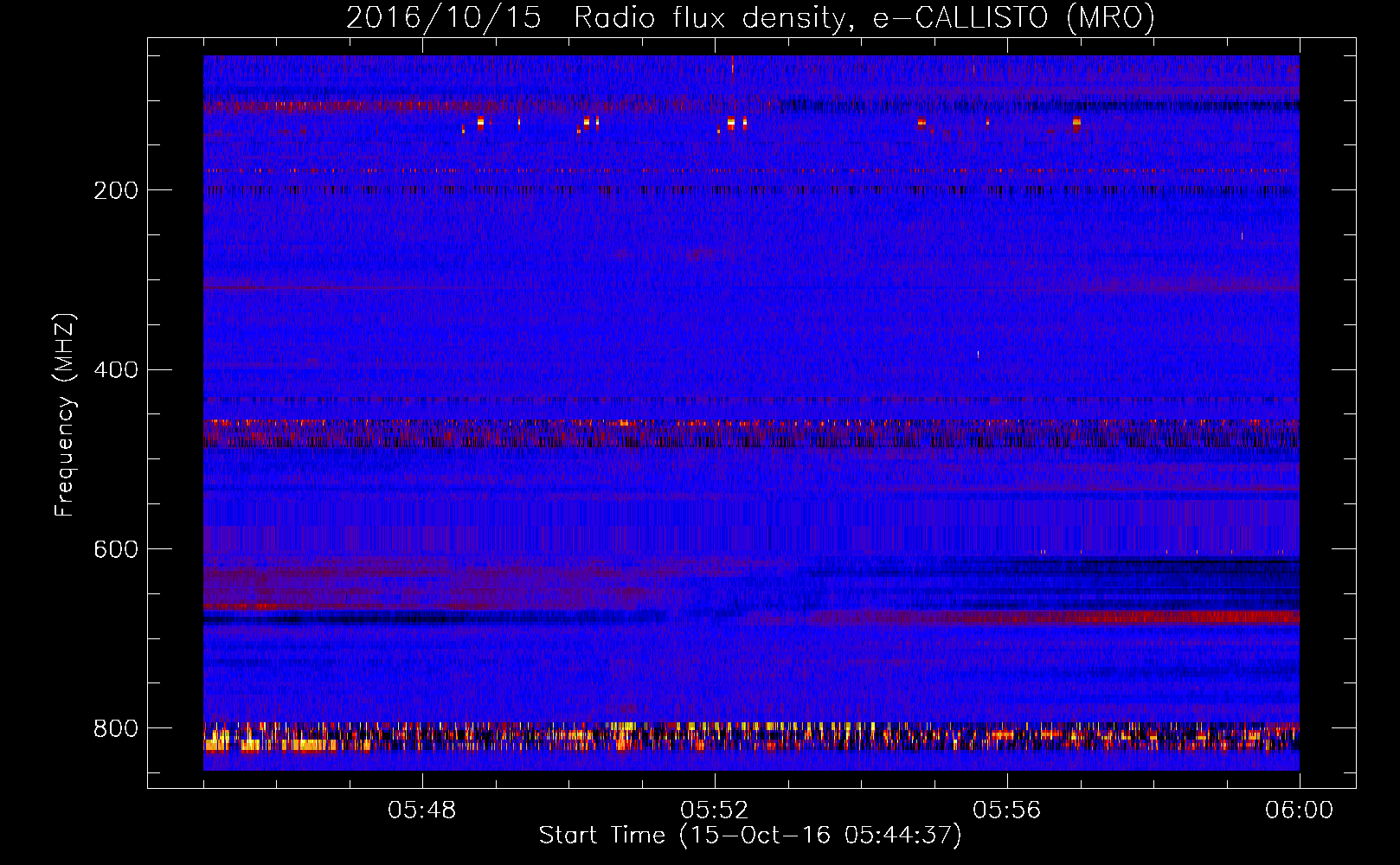Click the 06:00 time tick label
This screenshot has height=865, width=1400.
pos(1299,811)
